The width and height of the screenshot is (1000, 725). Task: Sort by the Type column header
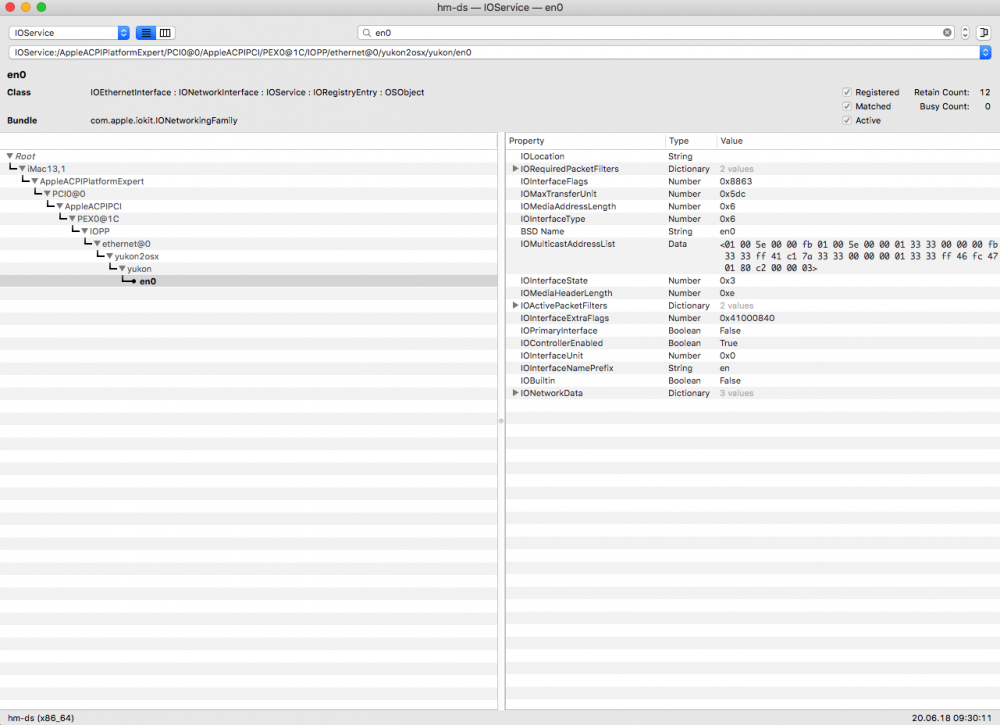coord(691,141)
